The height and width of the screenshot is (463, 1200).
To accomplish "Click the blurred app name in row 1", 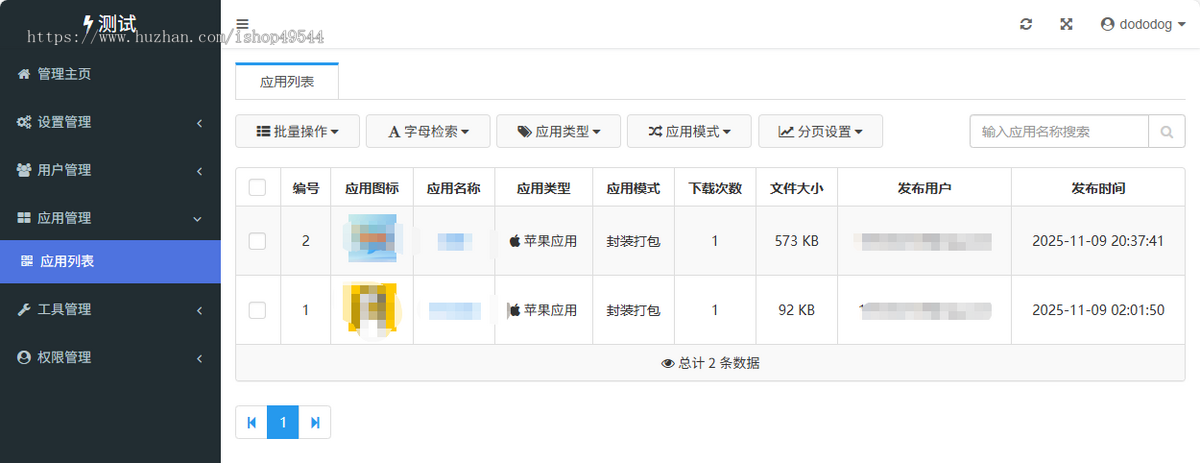I will [x=455, y=310].
